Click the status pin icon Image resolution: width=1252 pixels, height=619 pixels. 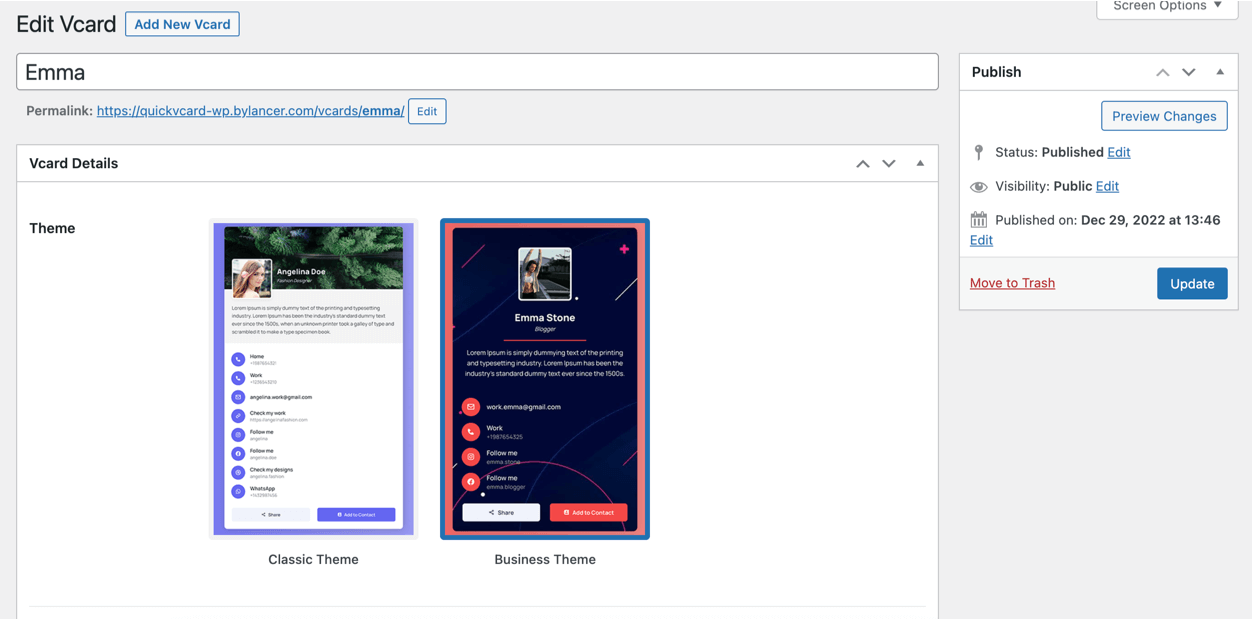[x=979, y=153]
